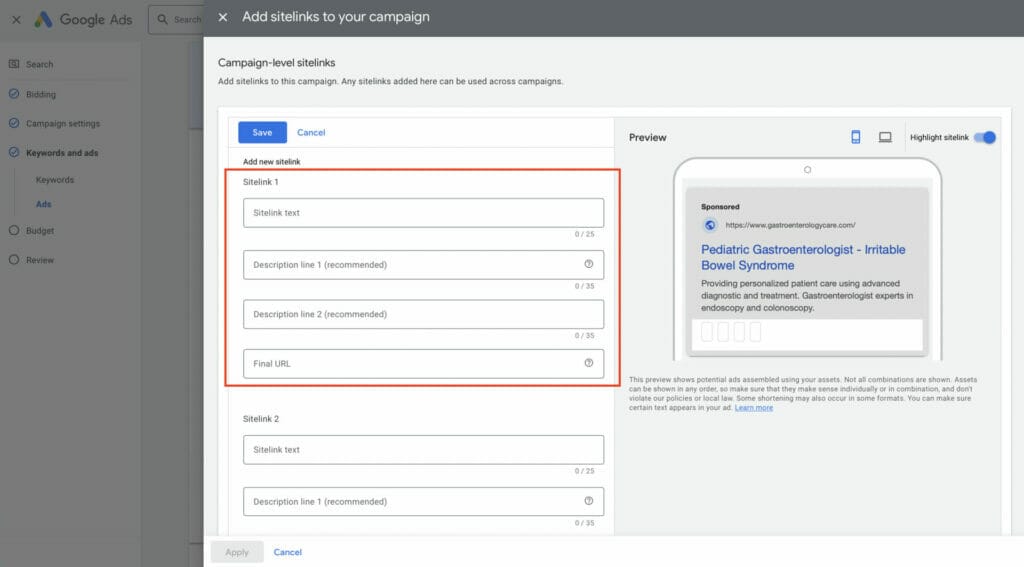Click help icon for Sitelink 2 Description line 1
This screenshot has height=567, width=1024.
589,501
